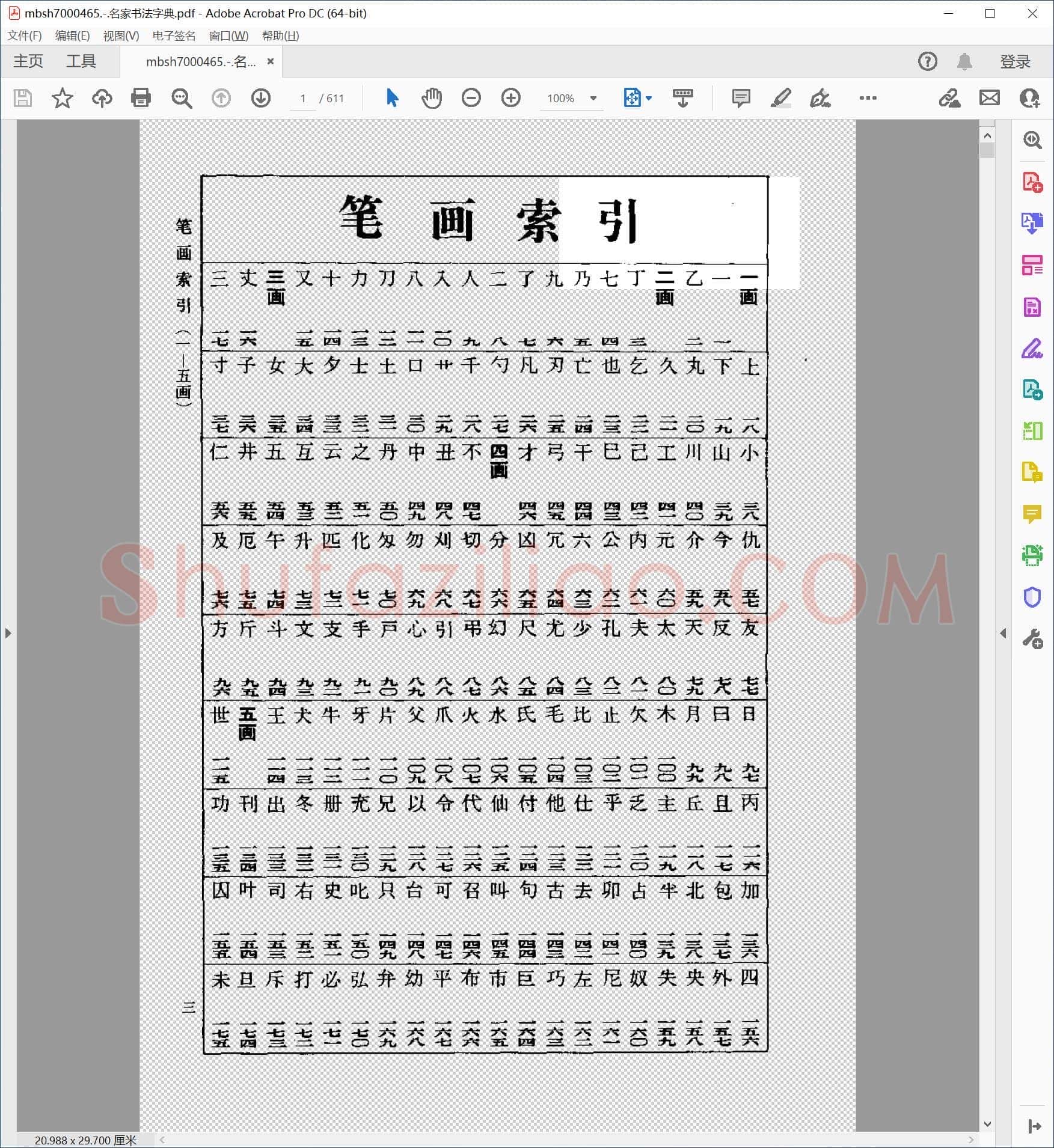This screenshot has height=1148, width=1054.
Task: Send file by email icon
Action: coord(990,98)
